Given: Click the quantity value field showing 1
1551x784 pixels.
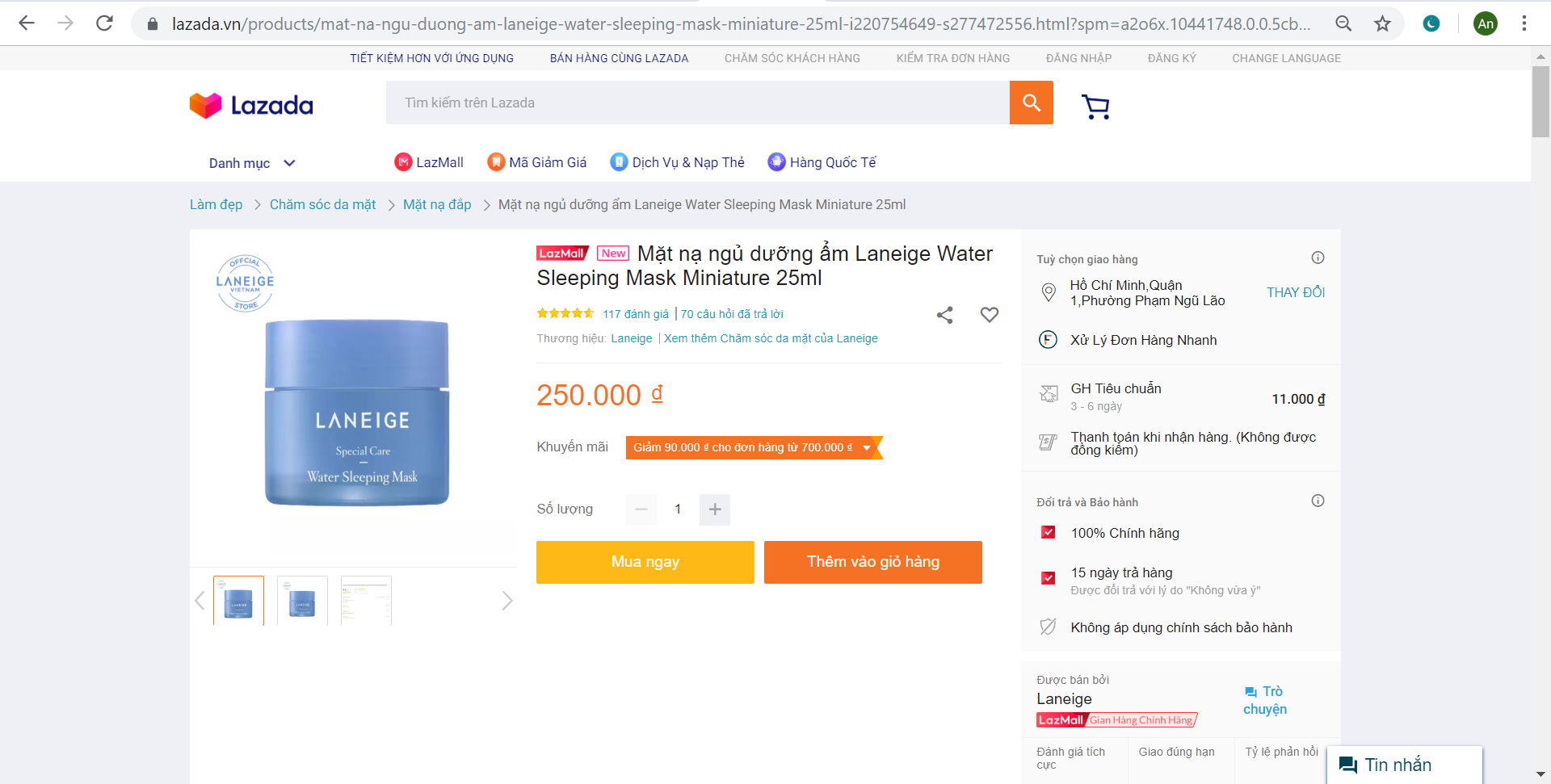Looking at the screenshot, I should click(678, 509).
